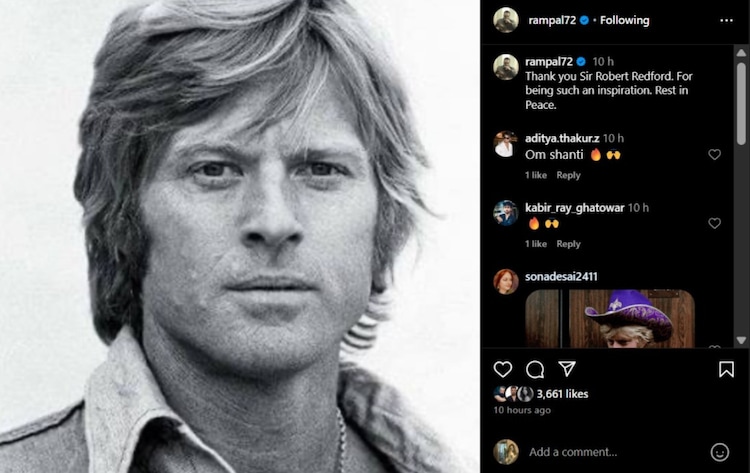
Task: Share post with paper plane icon
Action: point(567,369)
